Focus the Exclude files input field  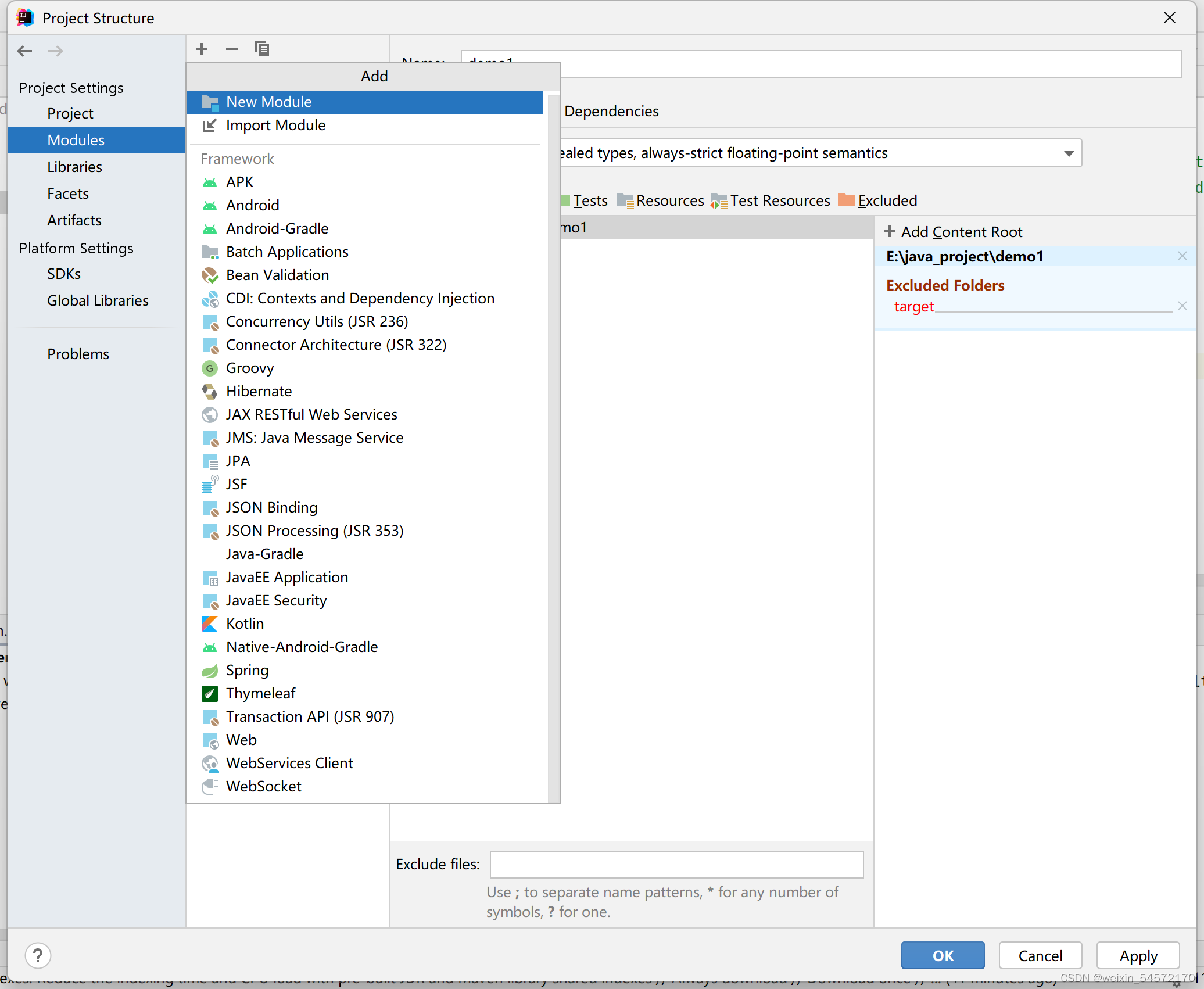point(676,865)
